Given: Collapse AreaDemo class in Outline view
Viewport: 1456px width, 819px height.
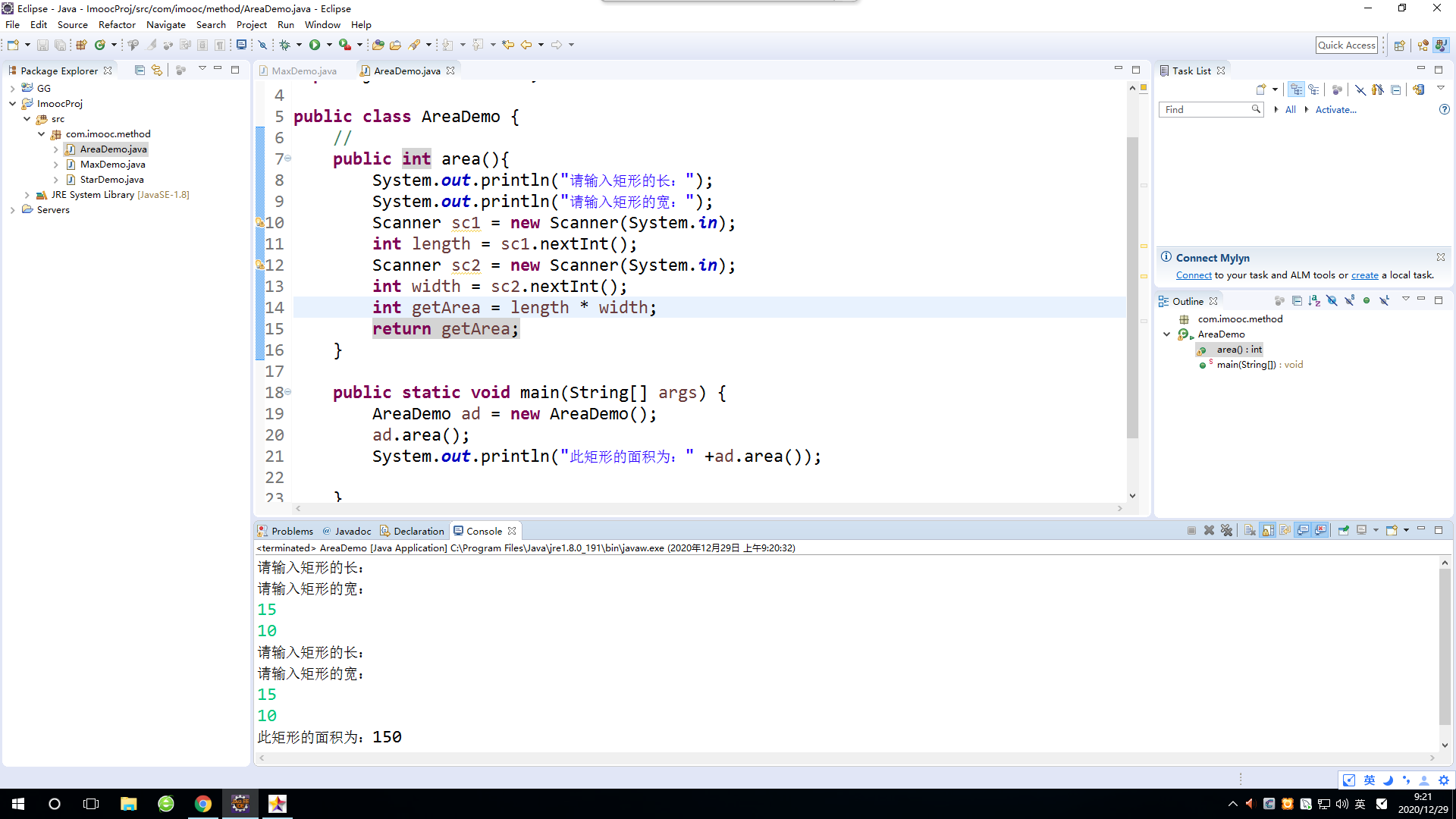Looking at the screenshot, I should click(1166, 334).
